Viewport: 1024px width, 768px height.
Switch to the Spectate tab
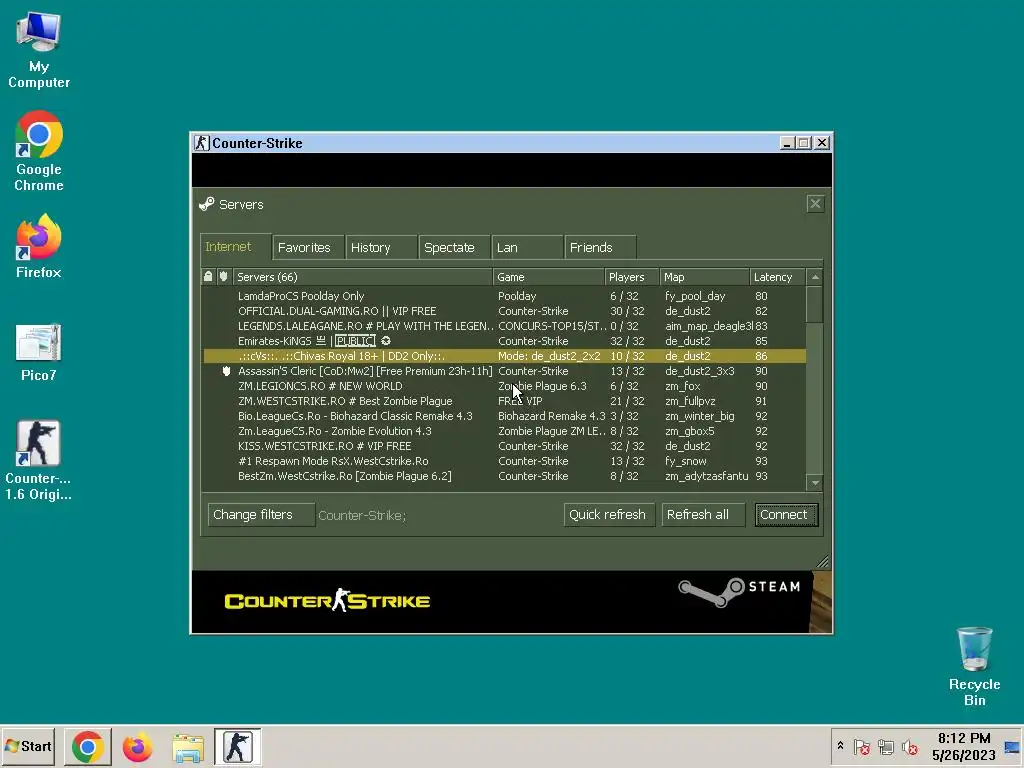[455, 248]
